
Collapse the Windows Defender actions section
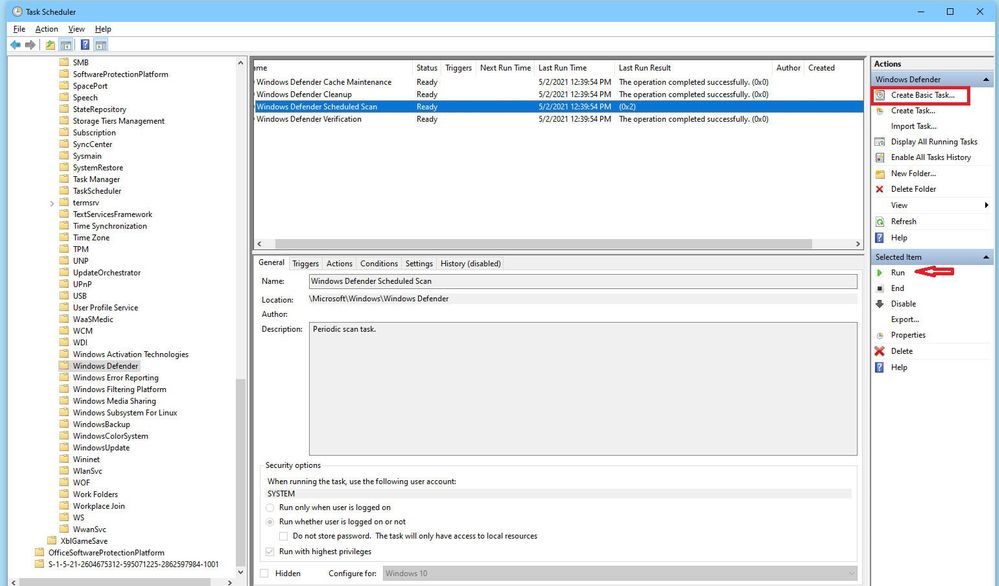pos(986,80)
